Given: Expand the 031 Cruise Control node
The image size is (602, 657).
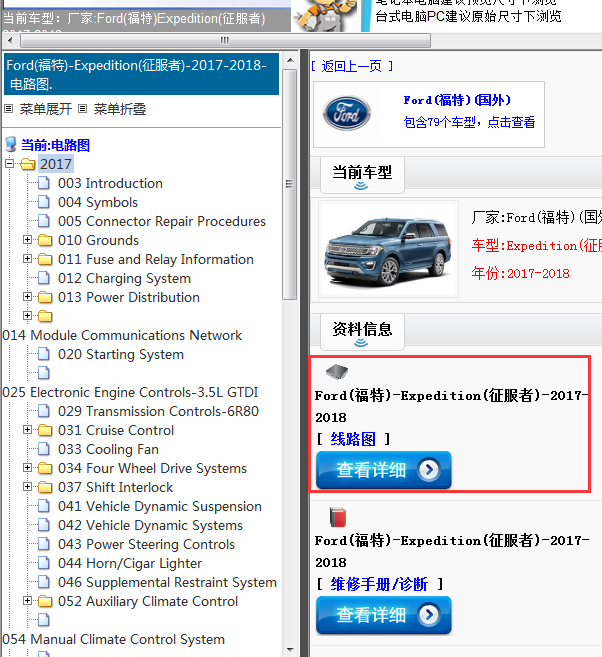Looking at the screenshot, I should (x=27, y=429).
